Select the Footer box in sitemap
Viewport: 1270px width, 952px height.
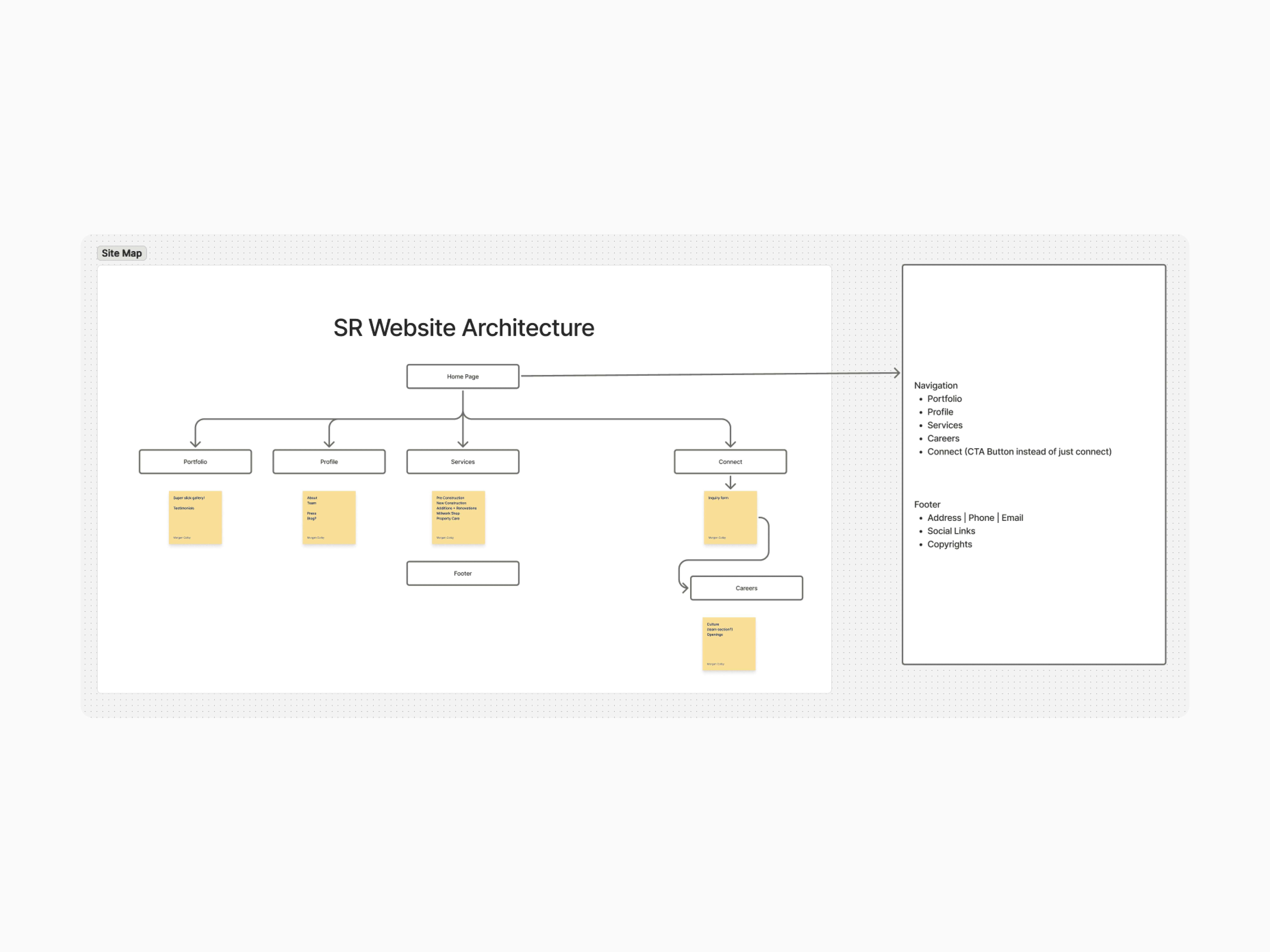tap(463, 573)
